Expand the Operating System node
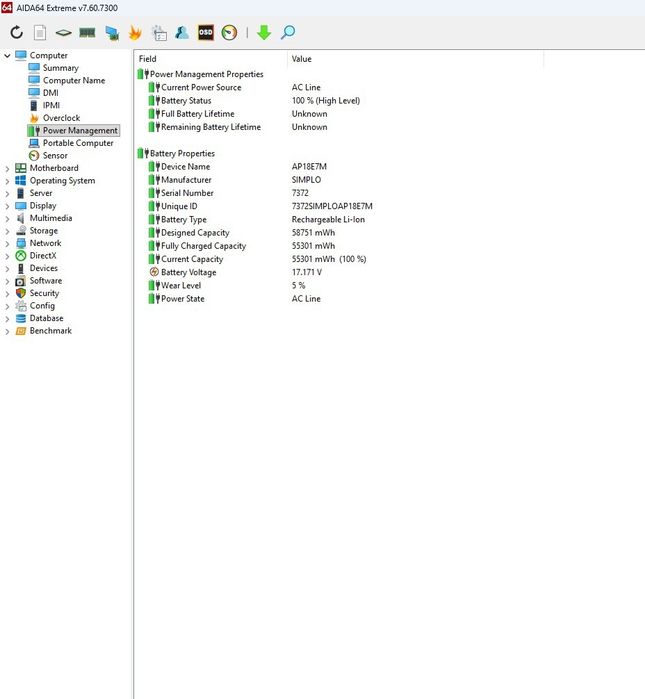 pos(7,181)
